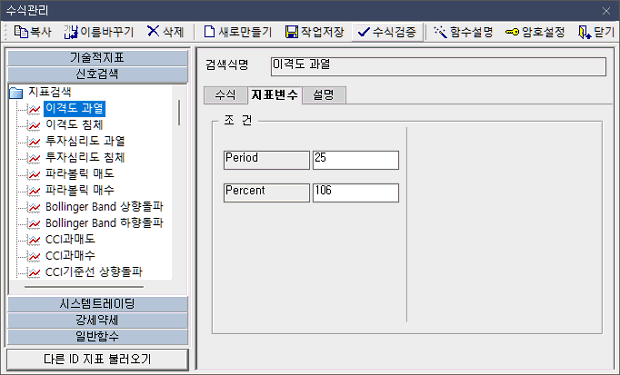Click chart icon beside 투자심리도 과열

(34, 141)
